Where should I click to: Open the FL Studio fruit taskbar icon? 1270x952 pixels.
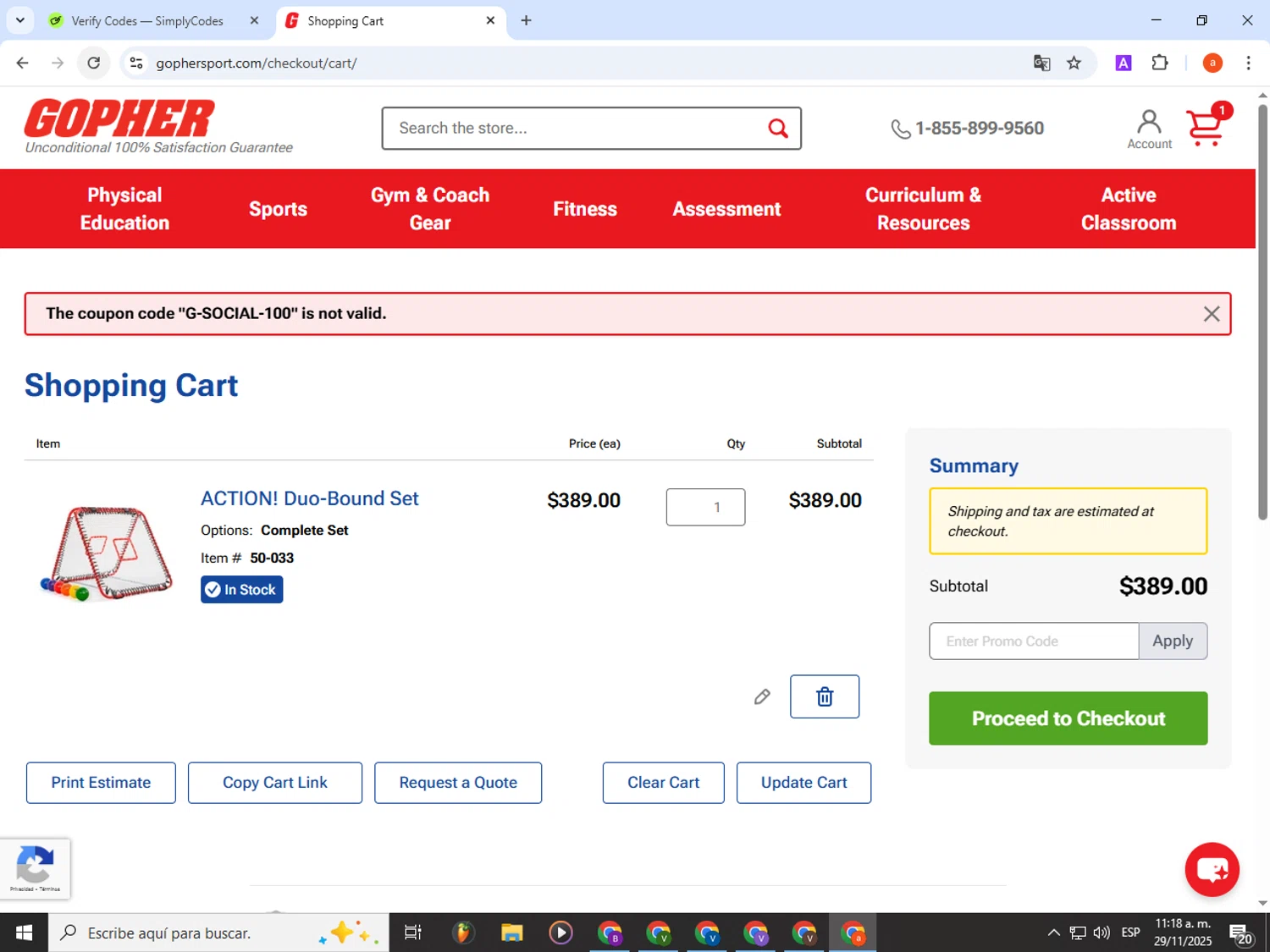462,933
